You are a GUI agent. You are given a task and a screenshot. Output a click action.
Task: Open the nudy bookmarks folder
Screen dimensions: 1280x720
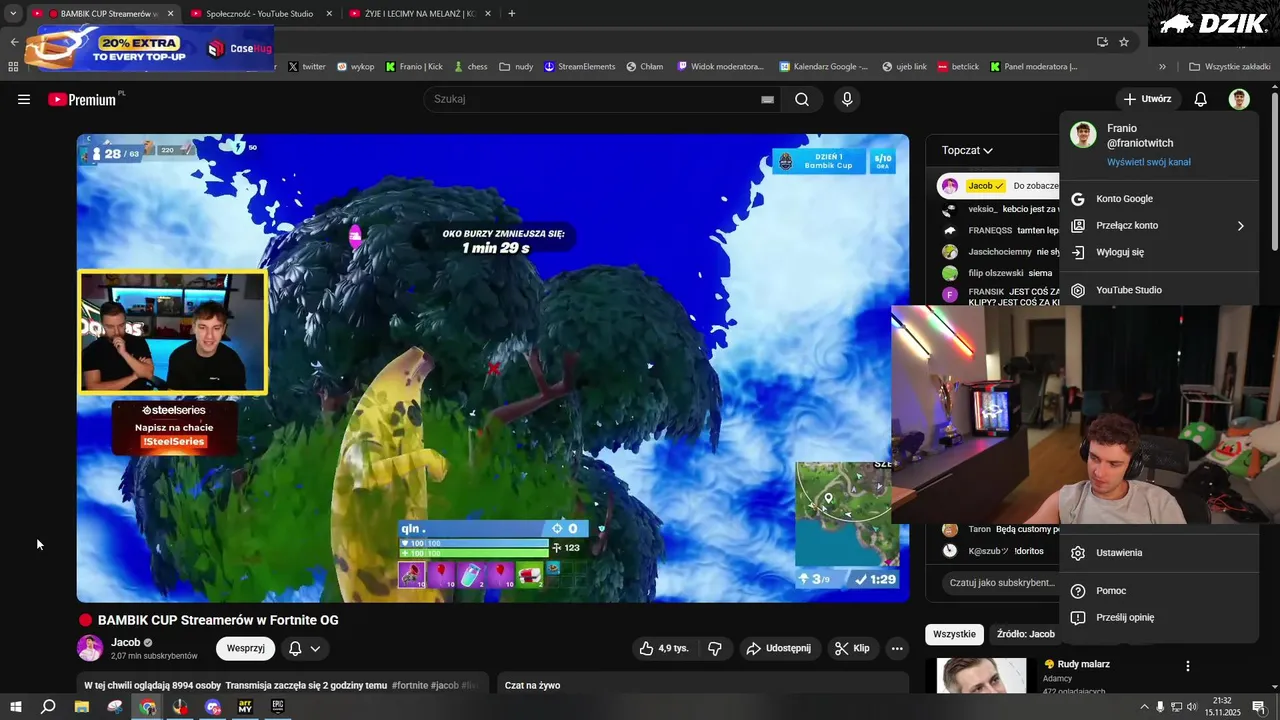(516, 67)
